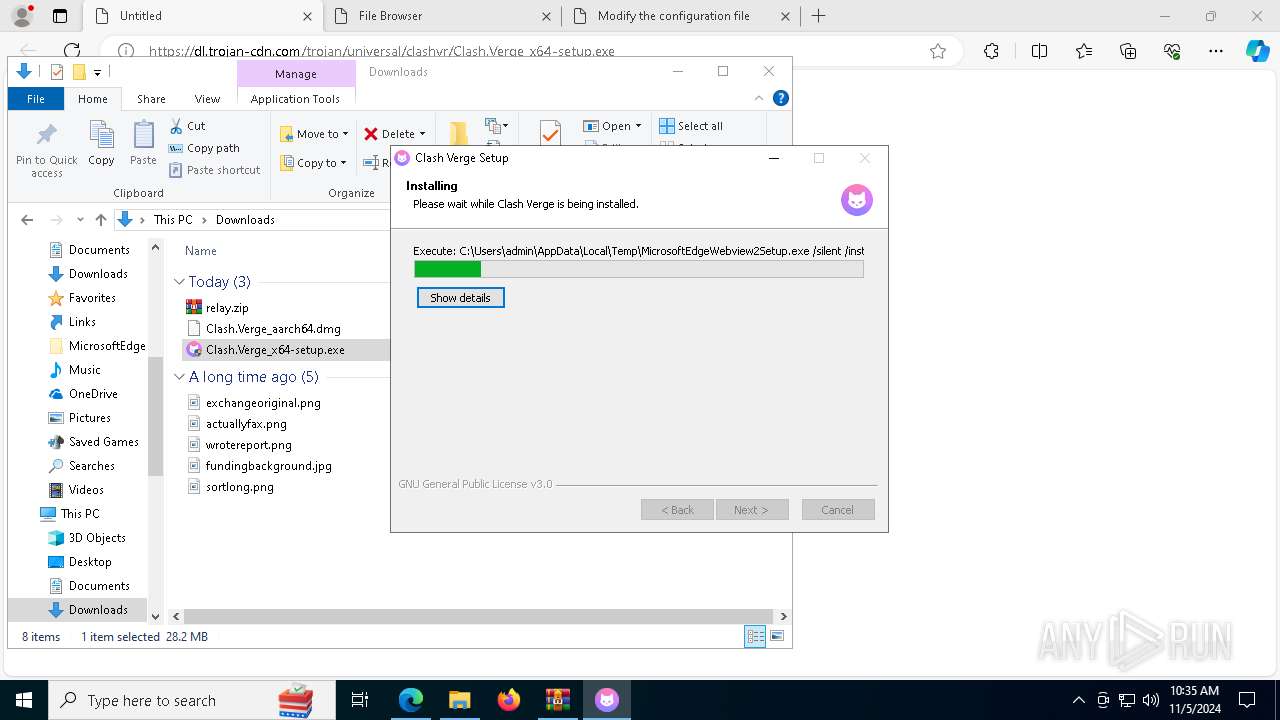
Task: Click the horizontal scrollbar in file list
Action: click(x=479, y=616)
